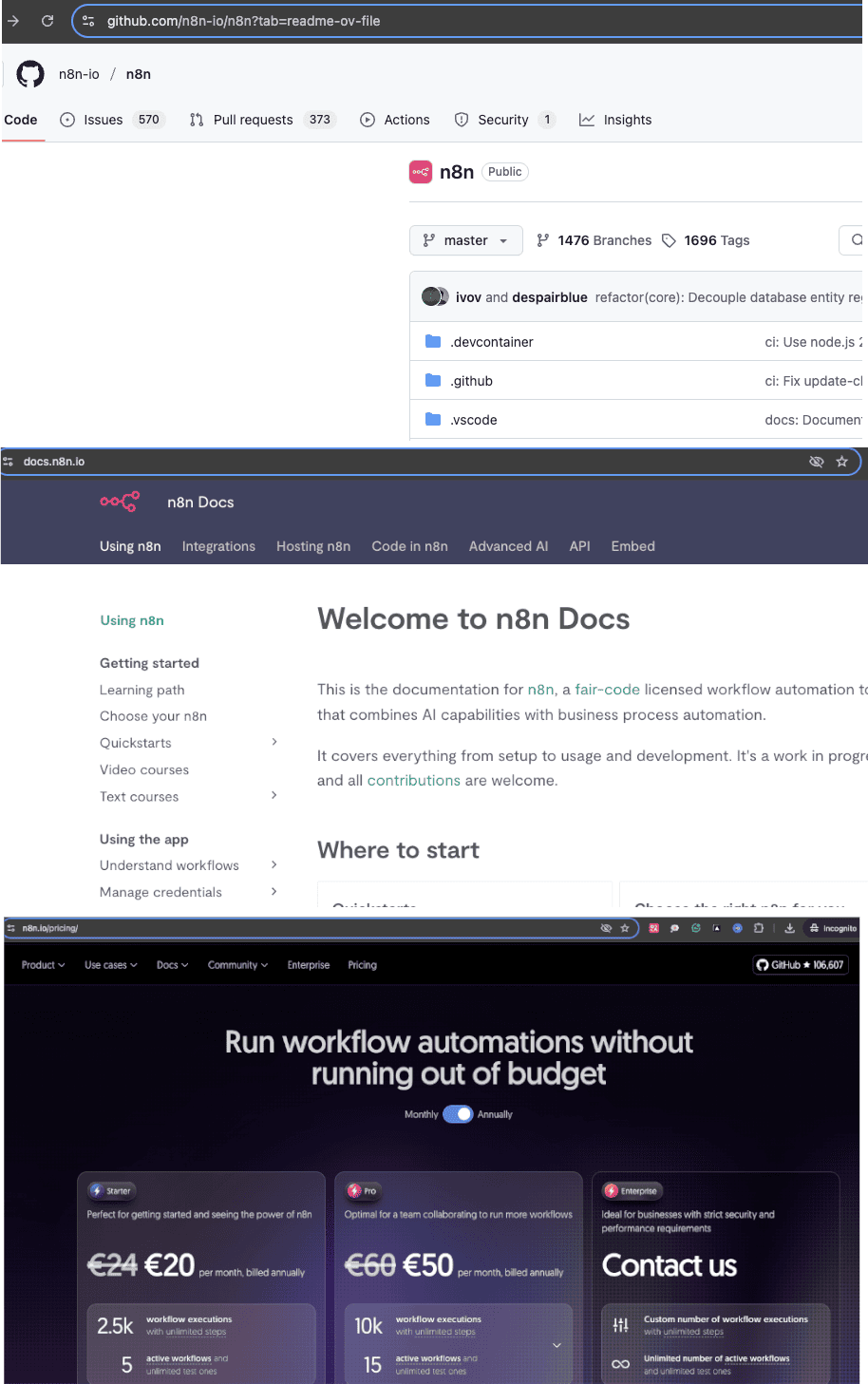The image size is (868, 1384).
Task: Open the fair-code link in docs
Action: point(608,690)
